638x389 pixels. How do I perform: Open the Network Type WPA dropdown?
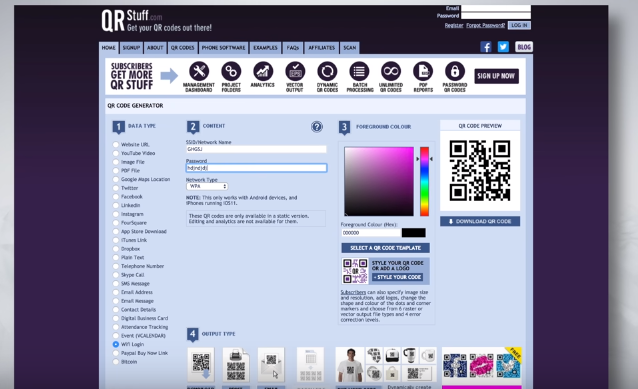click(207, 186)
